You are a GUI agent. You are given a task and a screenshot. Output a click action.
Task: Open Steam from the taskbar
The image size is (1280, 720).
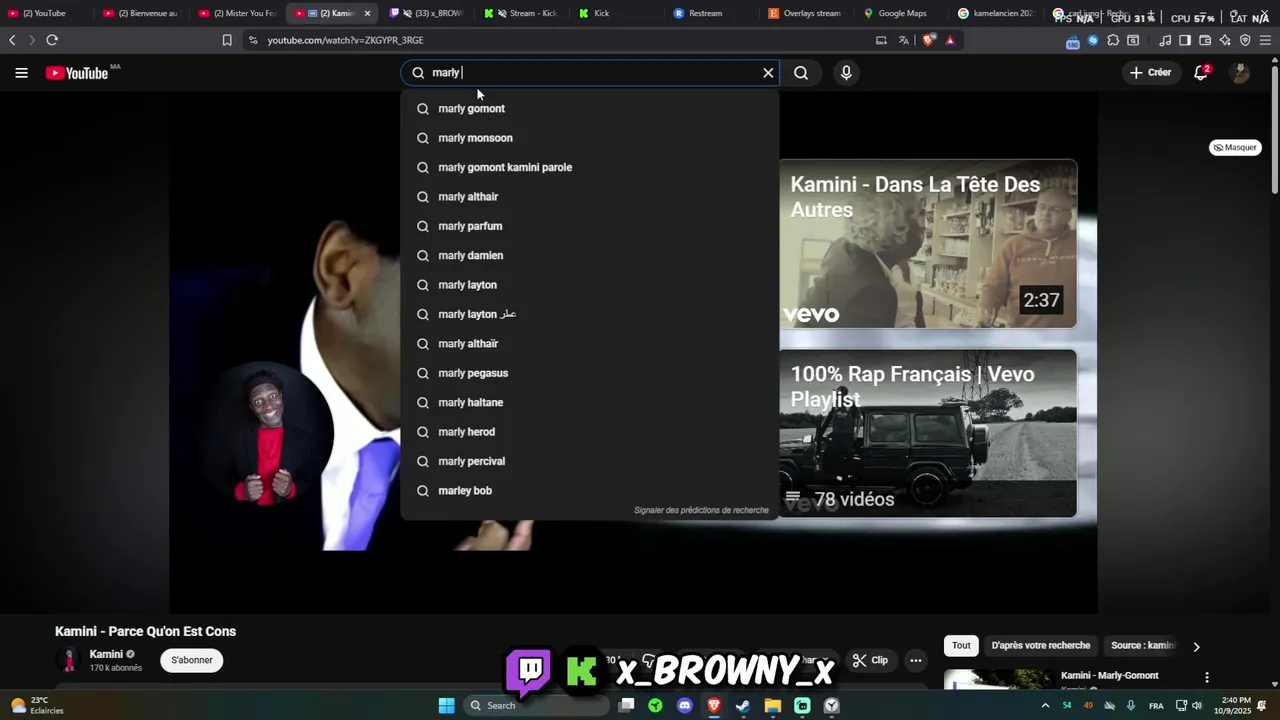tap(743, 705)
